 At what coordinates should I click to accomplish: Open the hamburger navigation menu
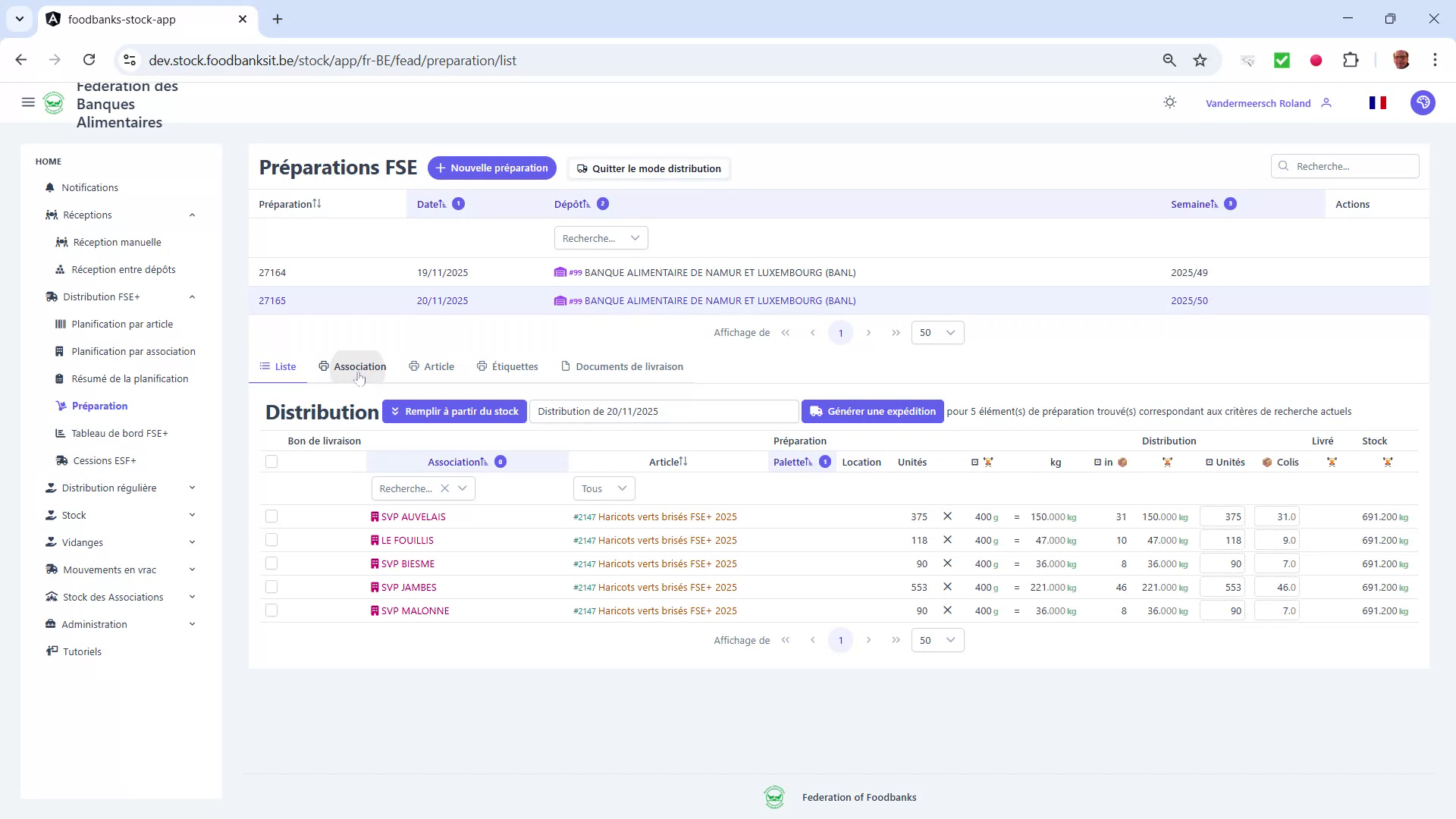tap(28, 102)
